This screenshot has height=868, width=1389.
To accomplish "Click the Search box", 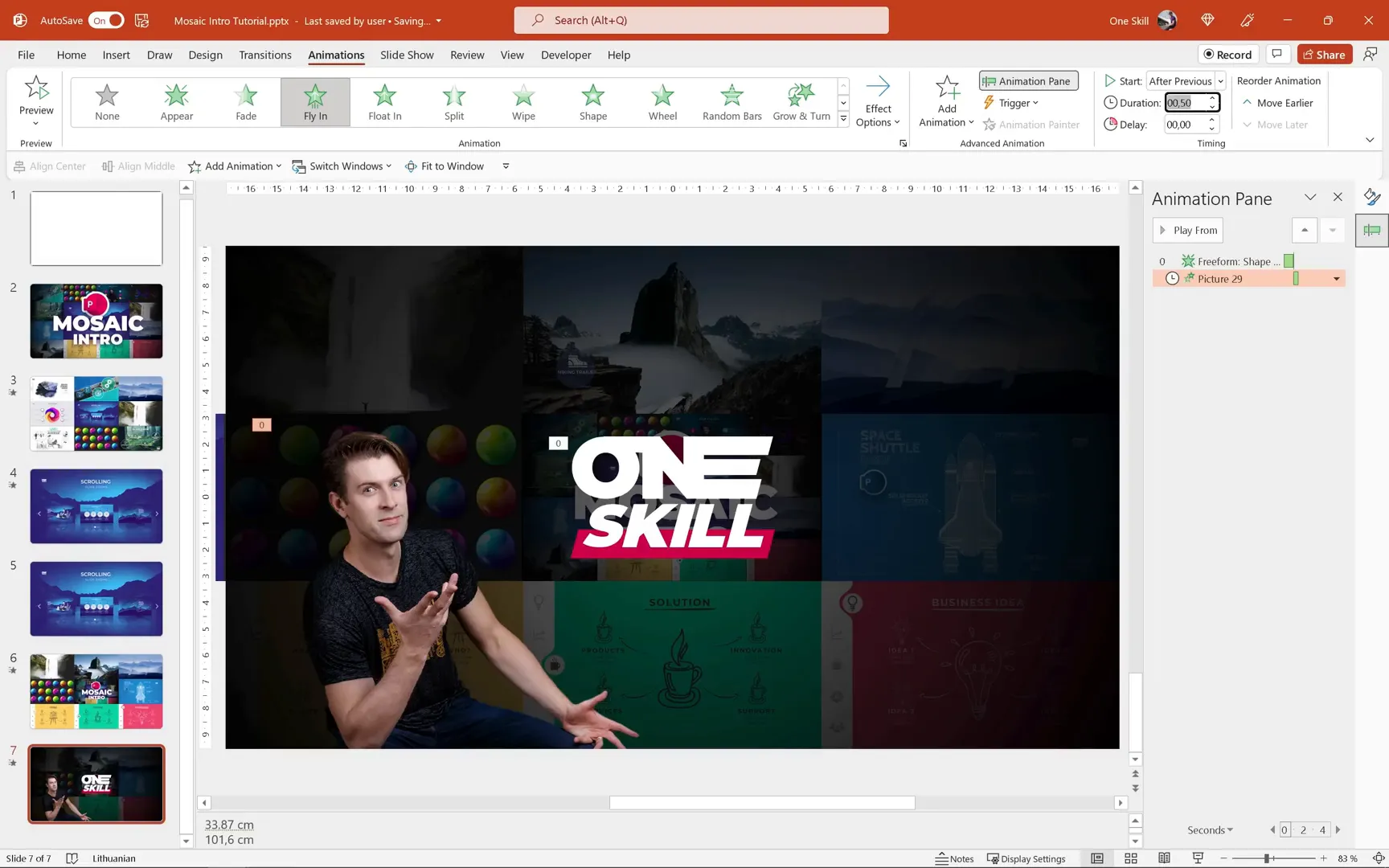I will (701, 20).
